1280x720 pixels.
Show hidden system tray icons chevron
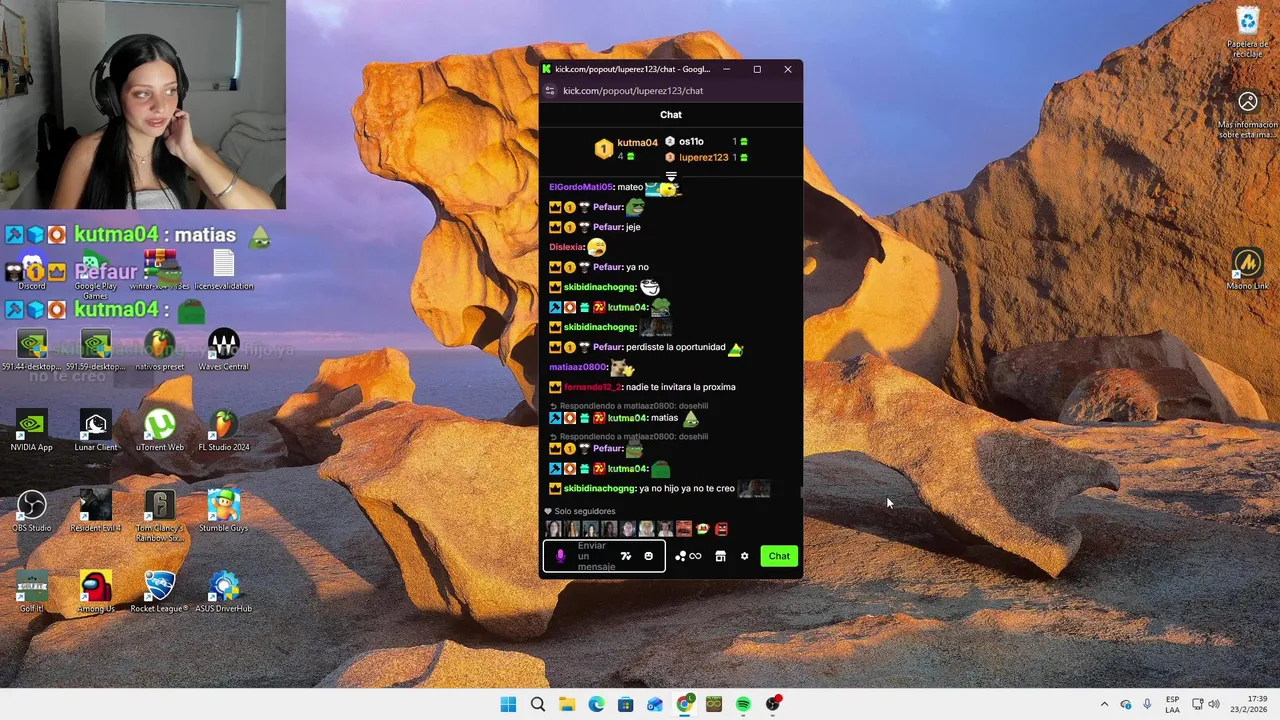[x=1104, y=704]
